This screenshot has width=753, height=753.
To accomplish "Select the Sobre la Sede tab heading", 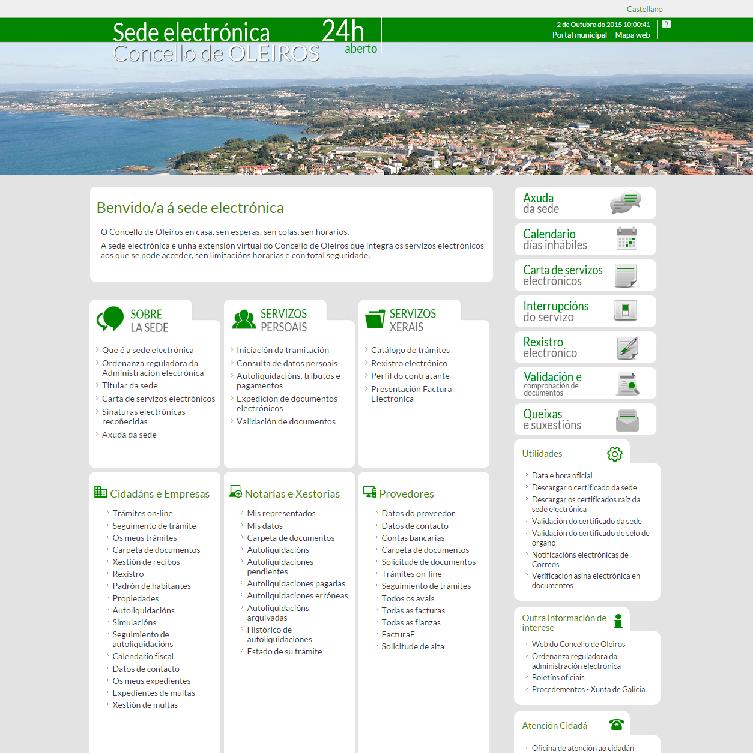I will 147,320.
